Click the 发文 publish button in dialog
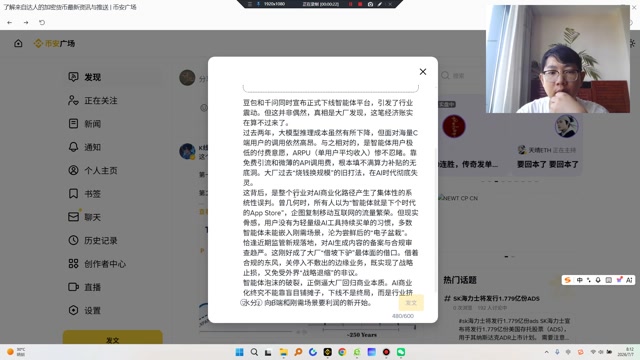640x360 pixels. point(411,302)
